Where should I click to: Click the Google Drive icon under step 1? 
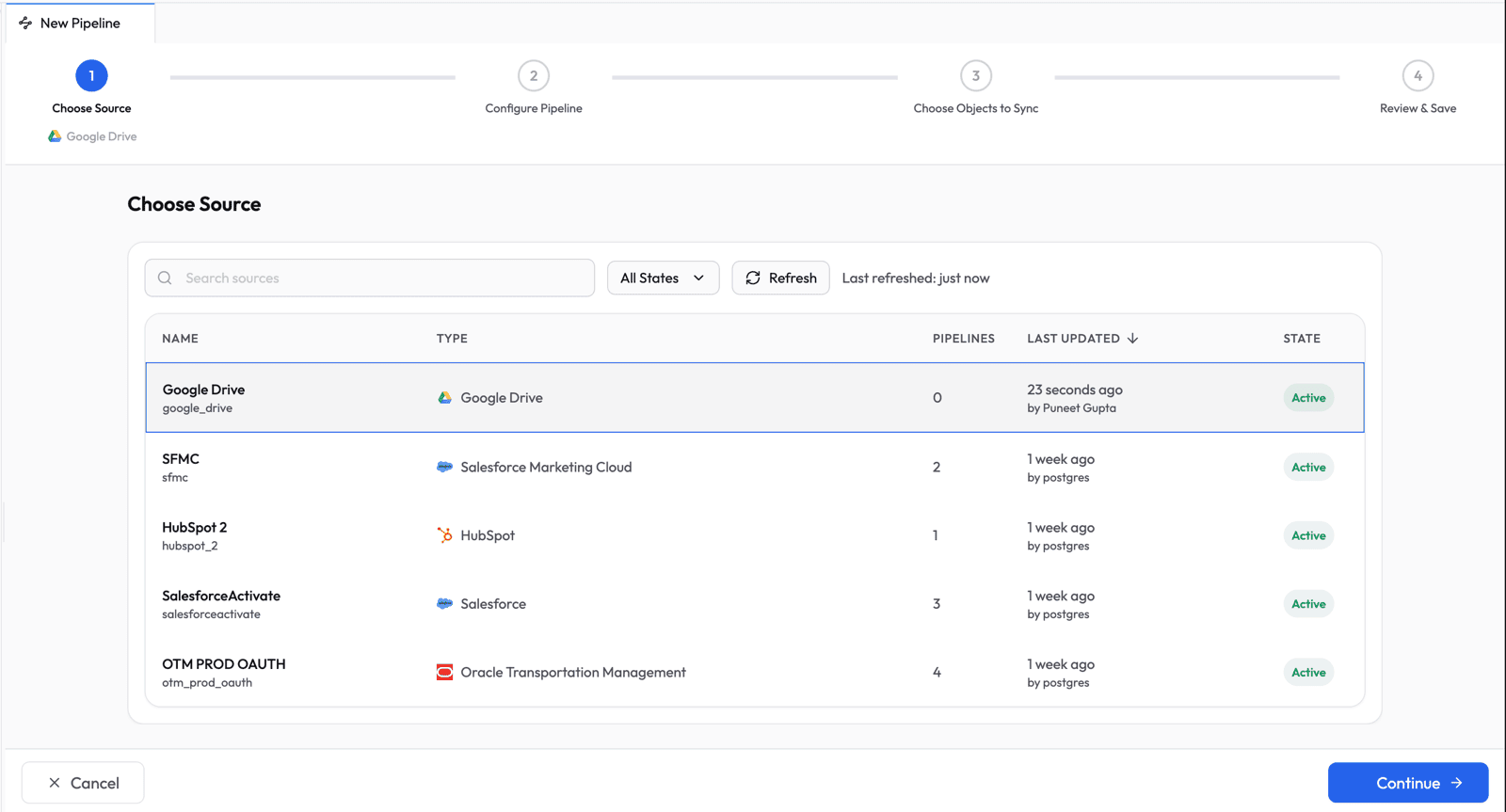click(x=55, y=136)
